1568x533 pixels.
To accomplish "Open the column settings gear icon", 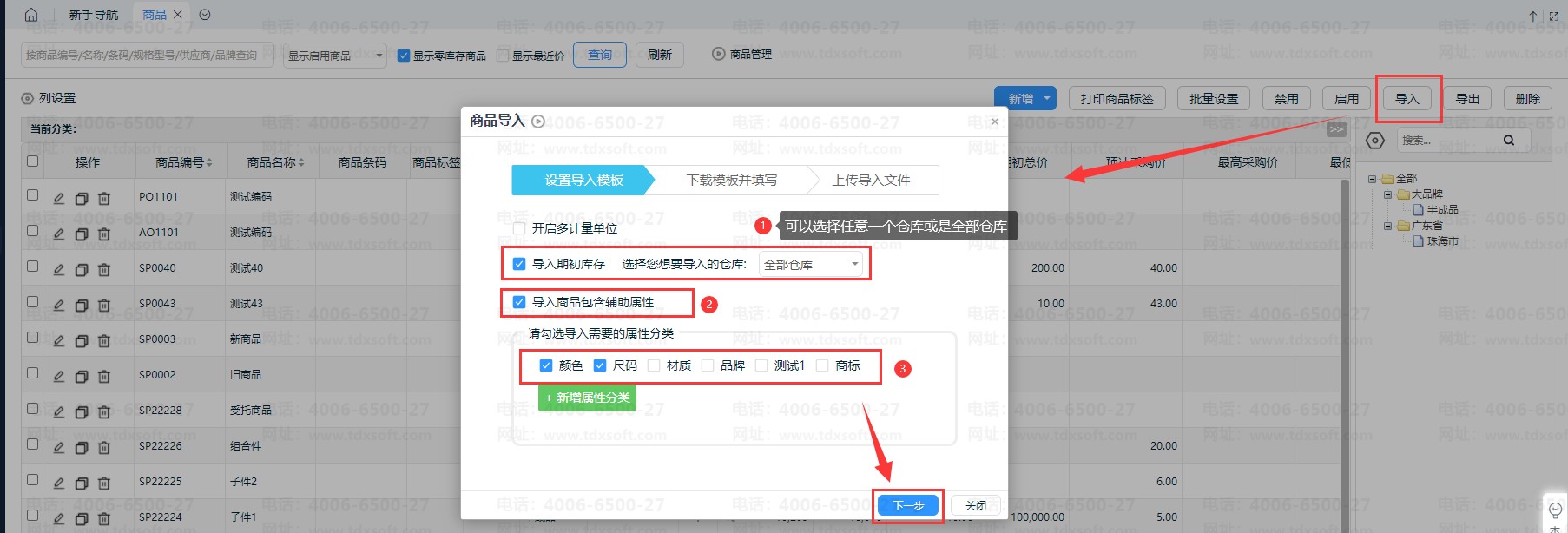I will [28, 98].
